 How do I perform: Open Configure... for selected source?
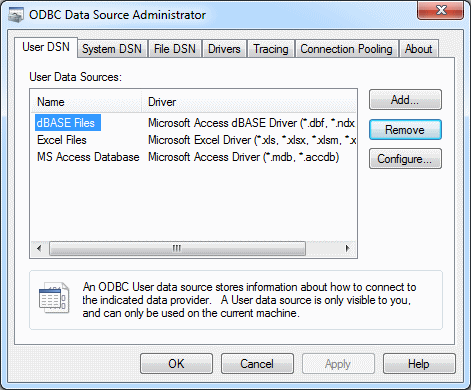[x=405, y=159]
